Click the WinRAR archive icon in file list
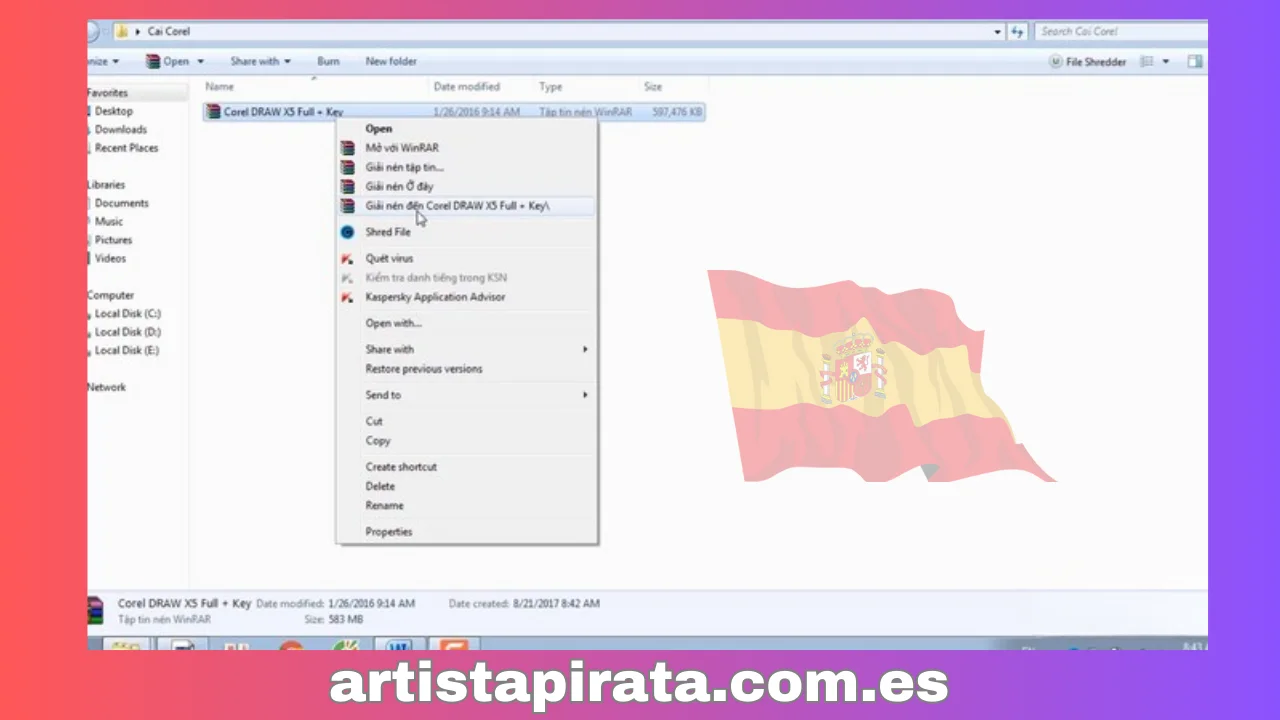1280x720 pixels. 213,112
